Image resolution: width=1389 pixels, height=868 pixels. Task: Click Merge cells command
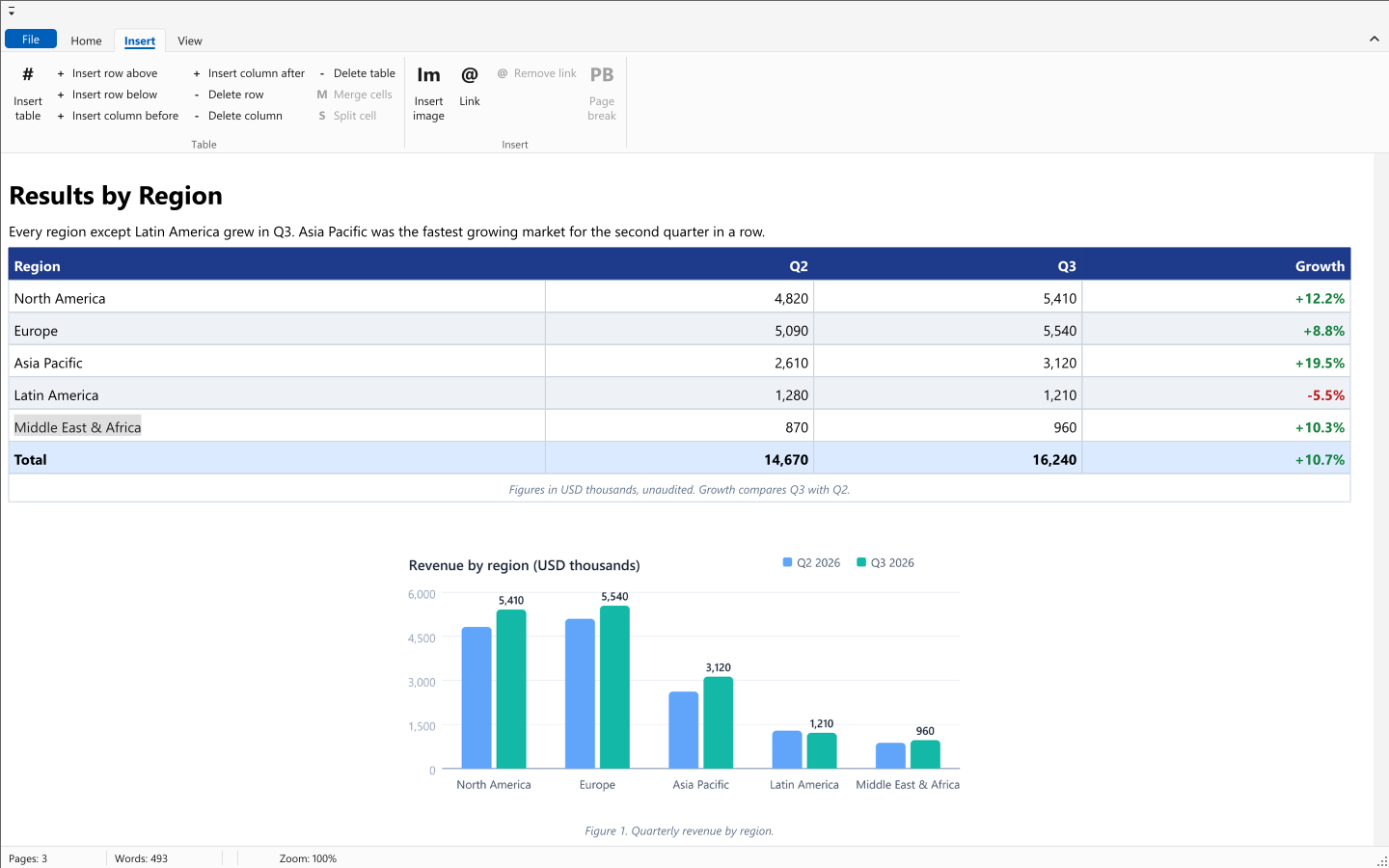click(x=355, y=95)
